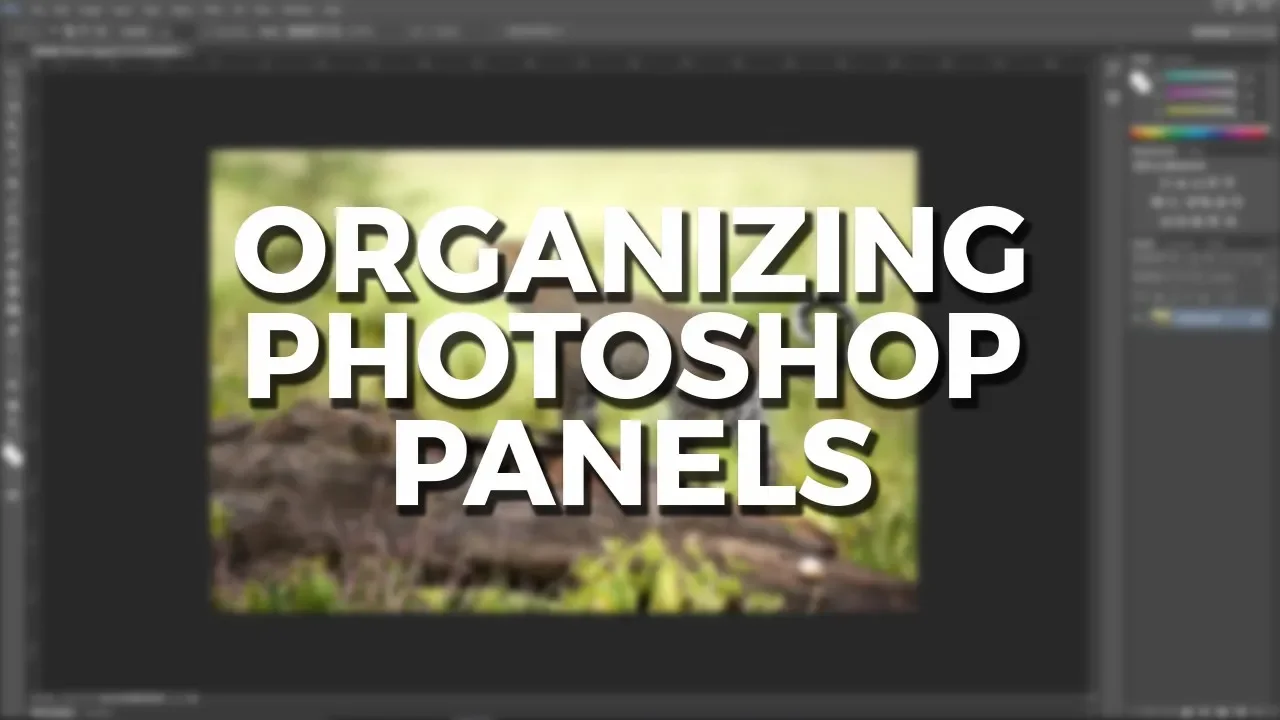1280x720 pixels.
Task: Adjust the cyan slider in the Color panel
Action: 1199,76
